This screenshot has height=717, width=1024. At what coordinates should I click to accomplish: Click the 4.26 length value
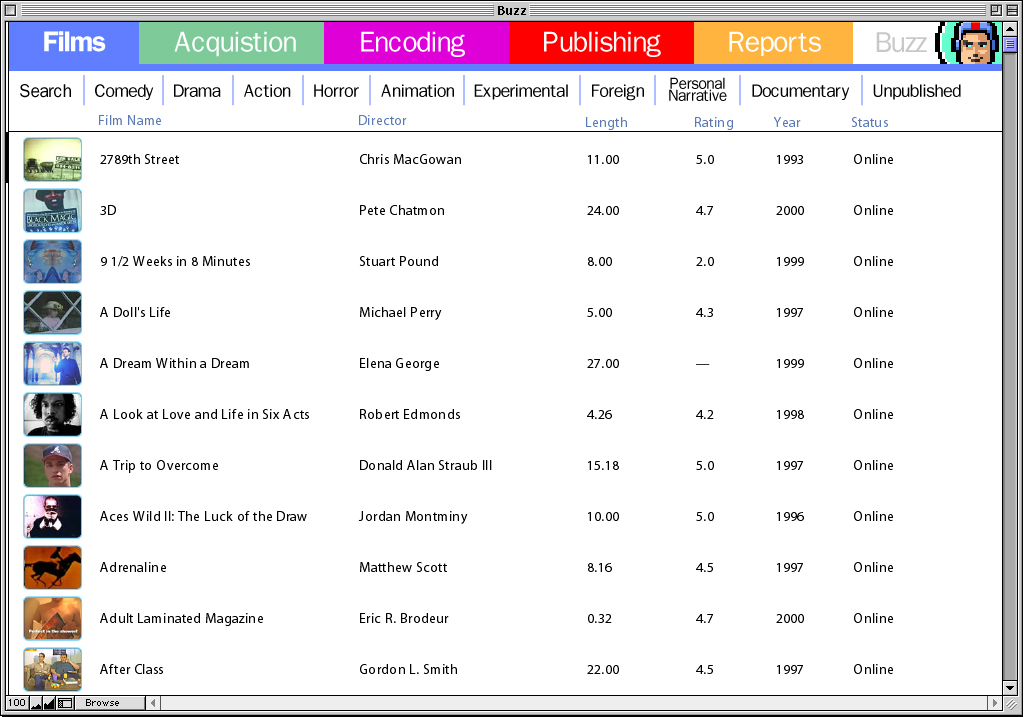click(600, 414)
